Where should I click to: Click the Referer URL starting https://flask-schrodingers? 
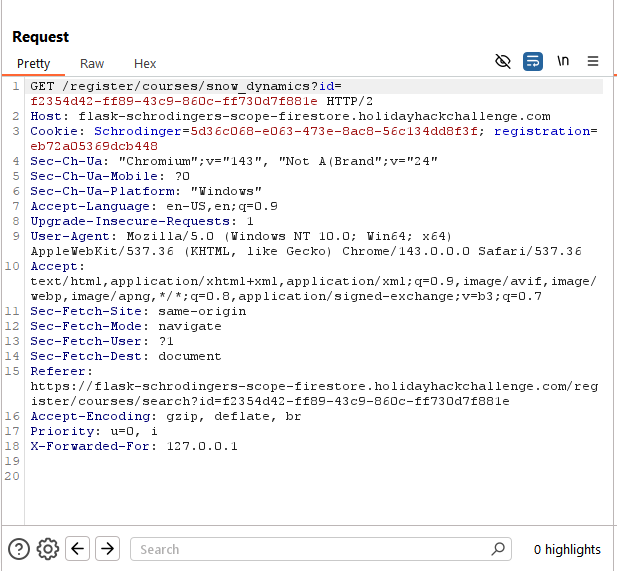click(x=314, y=386)
